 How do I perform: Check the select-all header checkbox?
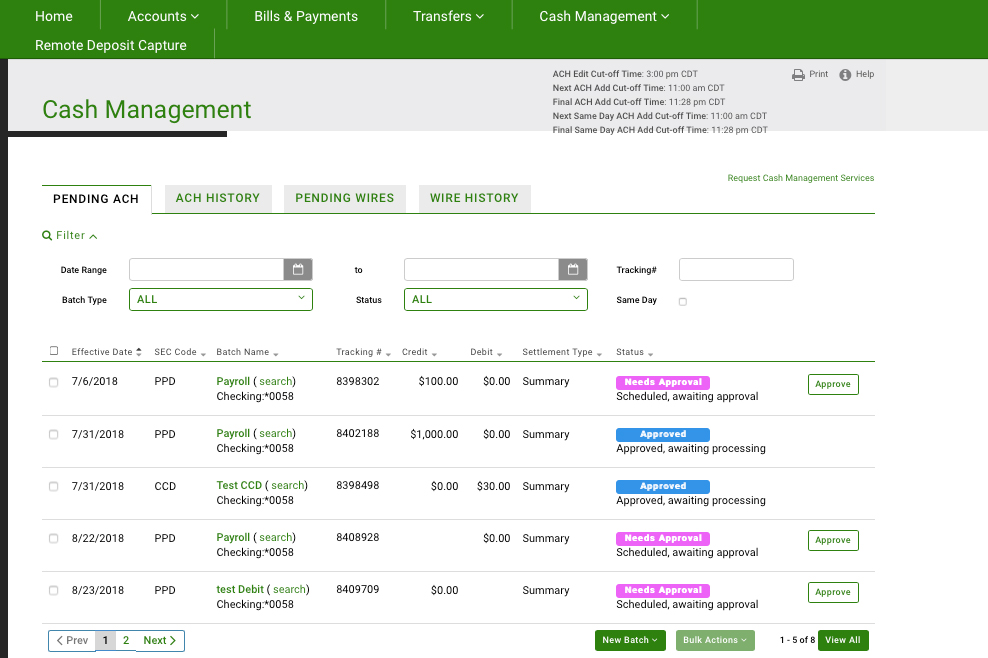pos(54,352)
